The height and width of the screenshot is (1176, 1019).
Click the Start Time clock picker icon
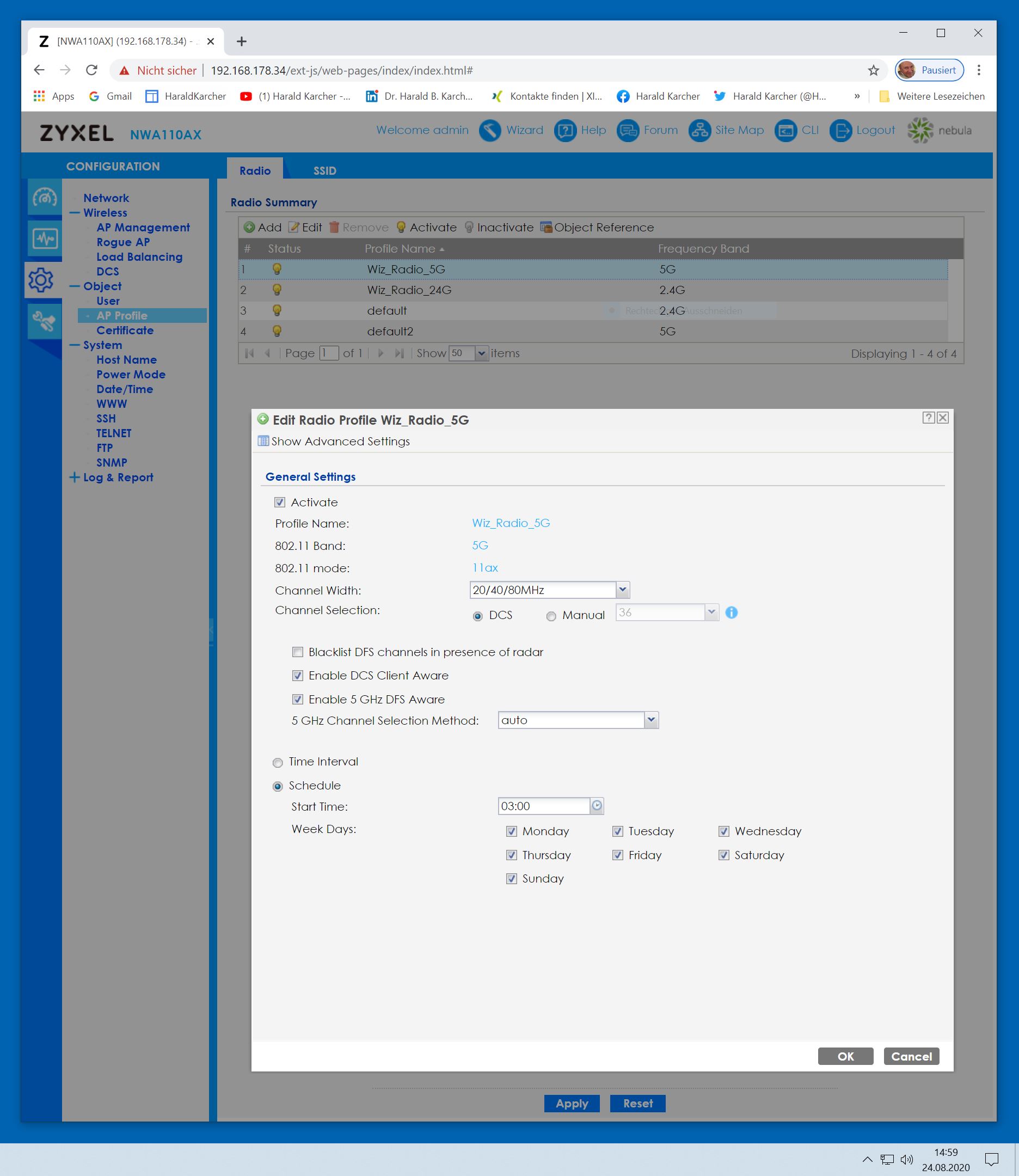(597, 805)
